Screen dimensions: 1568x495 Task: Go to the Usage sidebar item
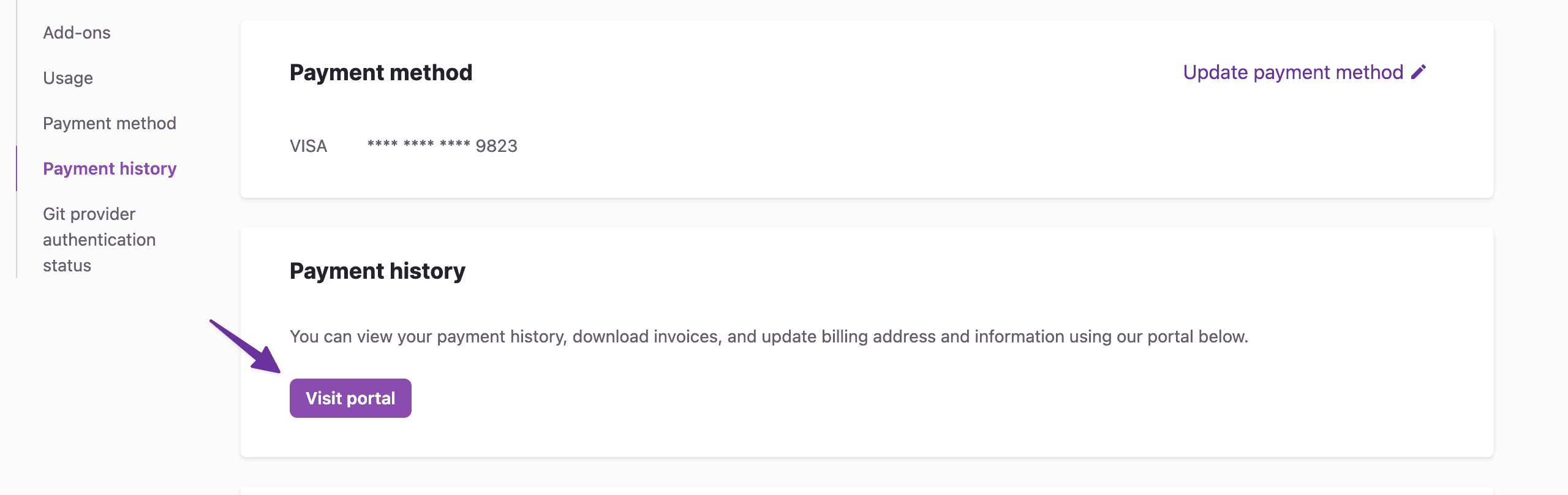[x=68, y=78]
